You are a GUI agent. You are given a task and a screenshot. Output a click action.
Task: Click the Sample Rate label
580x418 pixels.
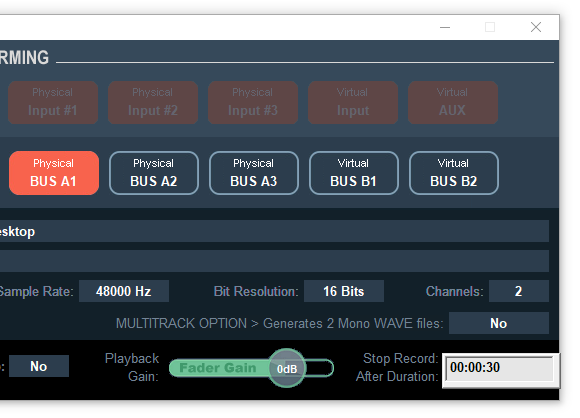[x=36, y=291]
